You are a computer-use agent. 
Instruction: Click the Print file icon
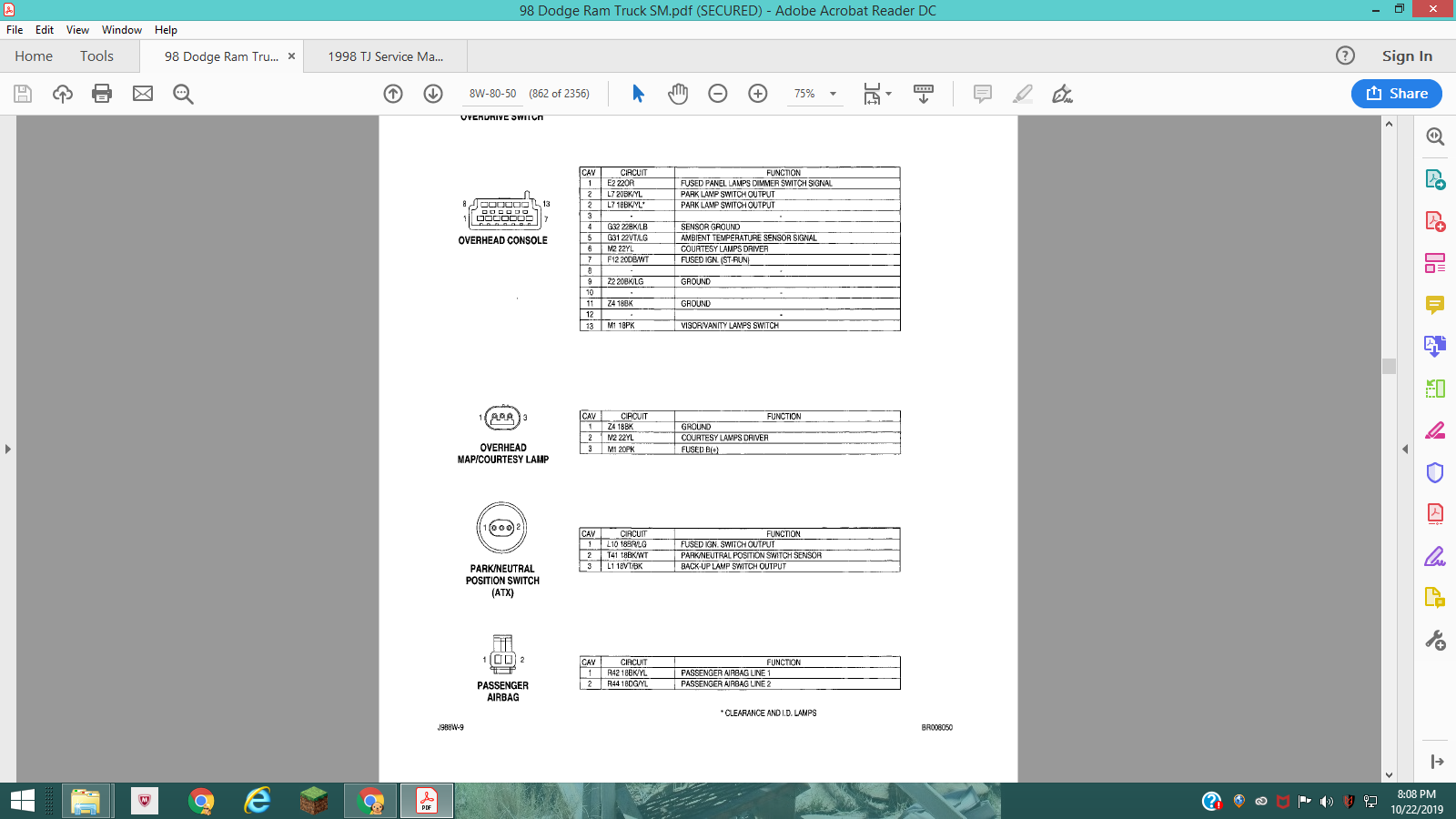[102, 94]
